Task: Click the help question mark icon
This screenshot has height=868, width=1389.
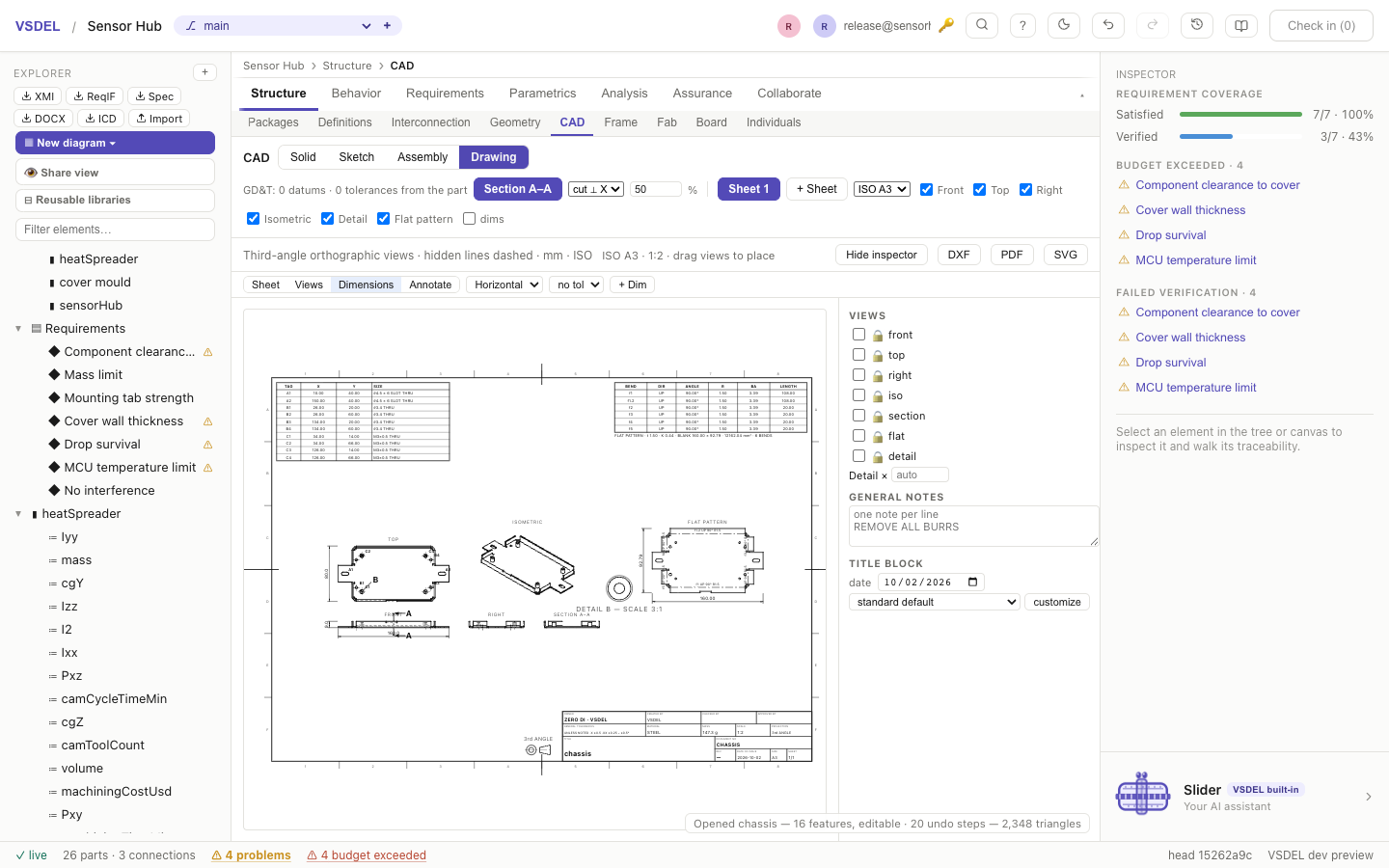Action: click(x=1022, y=25)
